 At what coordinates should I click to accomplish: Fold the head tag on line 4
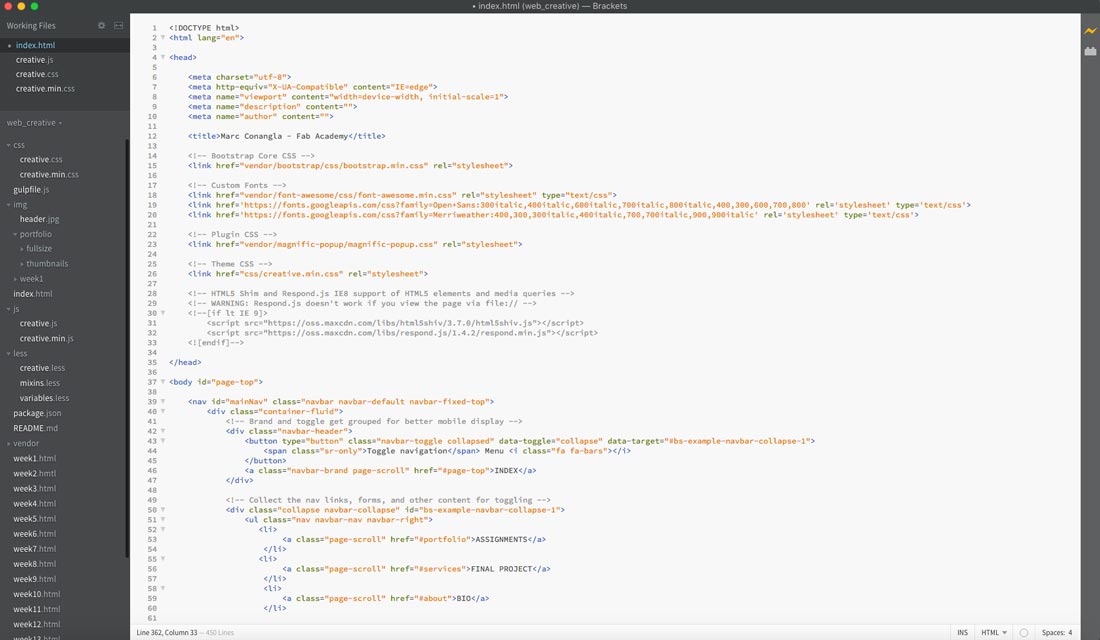click(163, 58)
